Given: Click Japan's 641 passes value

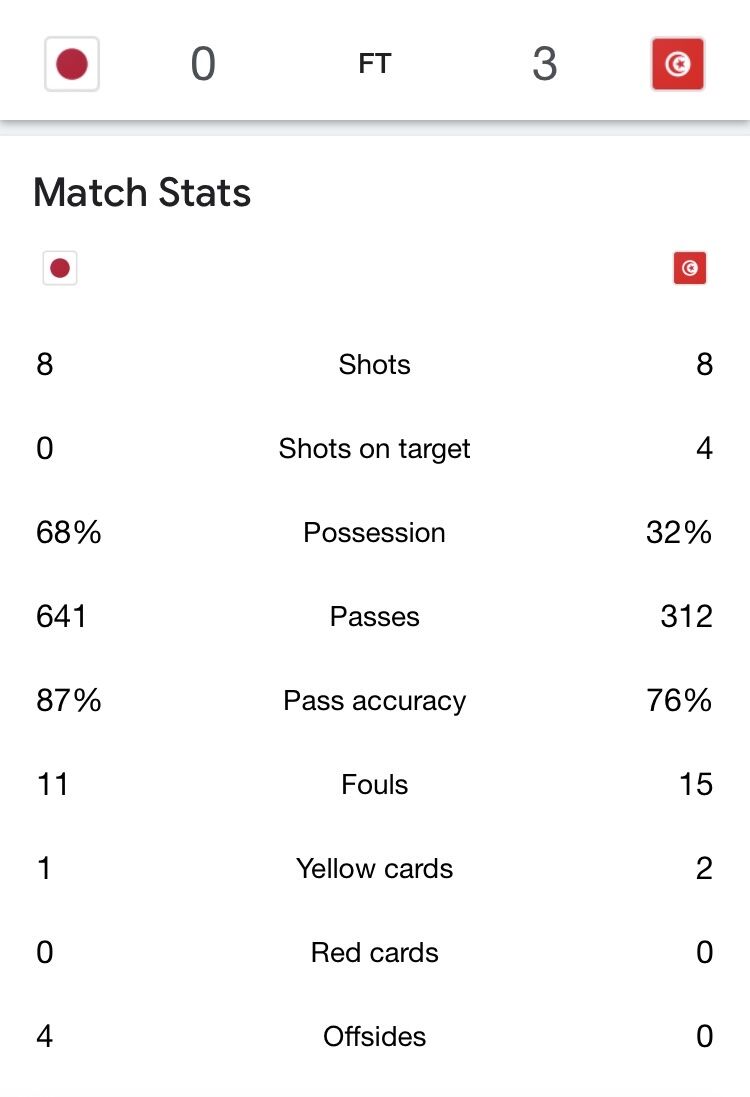Looking at the screenshot, I should 62,616.
